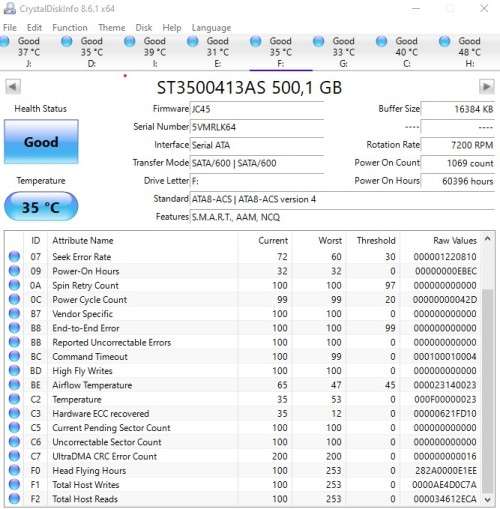This screenshot has height=509, width=500.
Task: Click Uncorrectable Sector Count status icon
Action: (14, 442)
